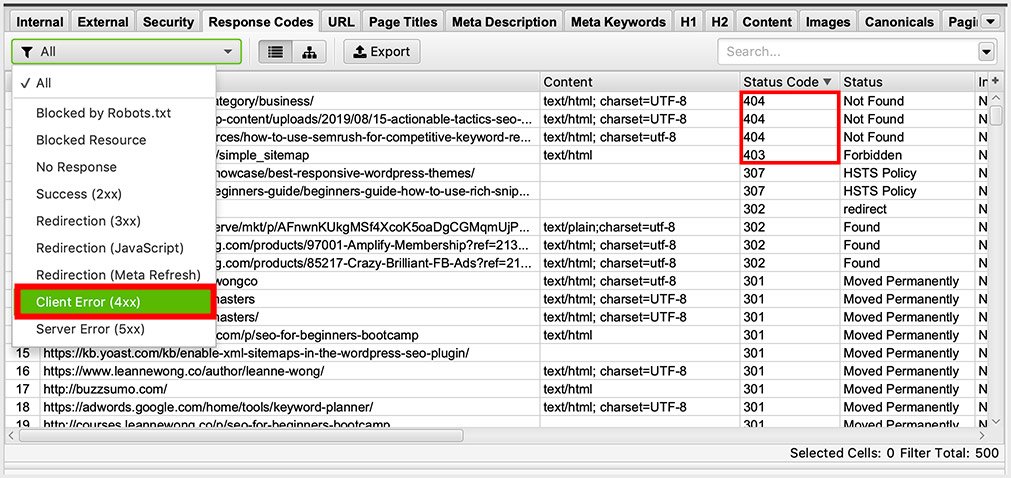The image size is (1011, 478).
Task: Click in the Search input field
Action: (846, 52)
